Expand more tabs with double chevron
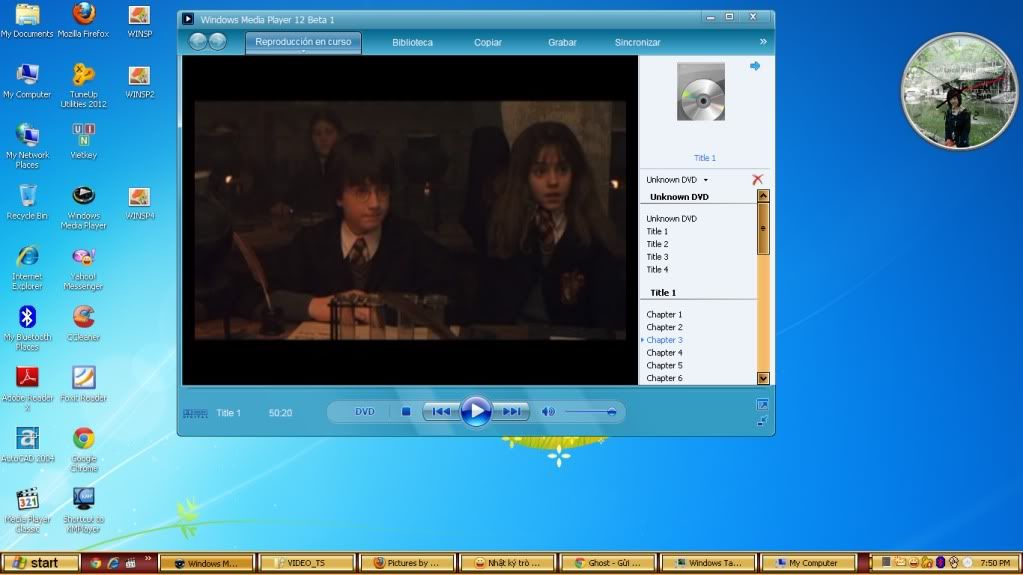This screenshot has height=575, width=1023. coord(763,42)
